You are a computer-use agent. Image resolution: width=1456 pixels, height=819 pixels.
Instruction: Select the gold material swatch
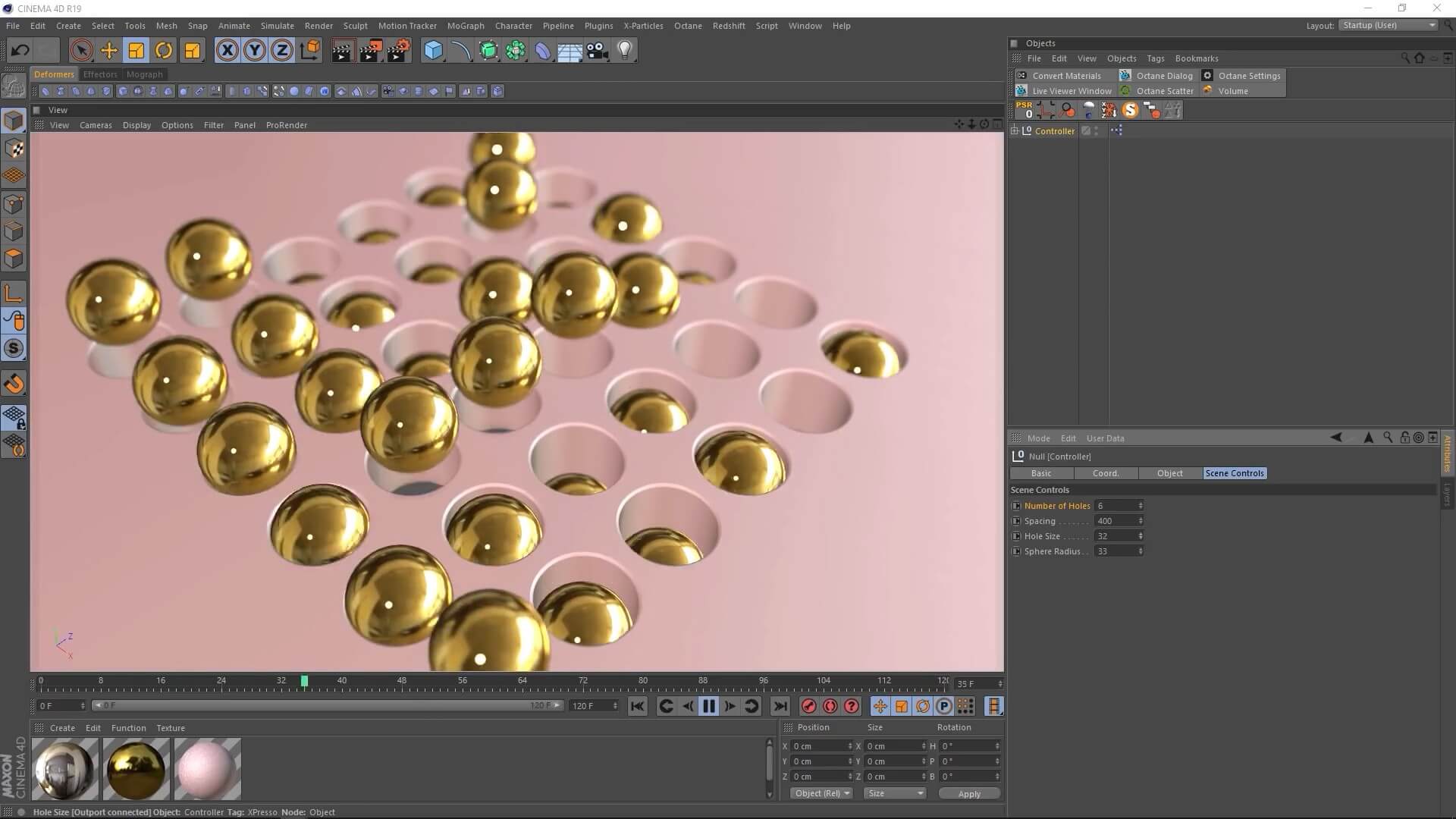coord(136,769)
